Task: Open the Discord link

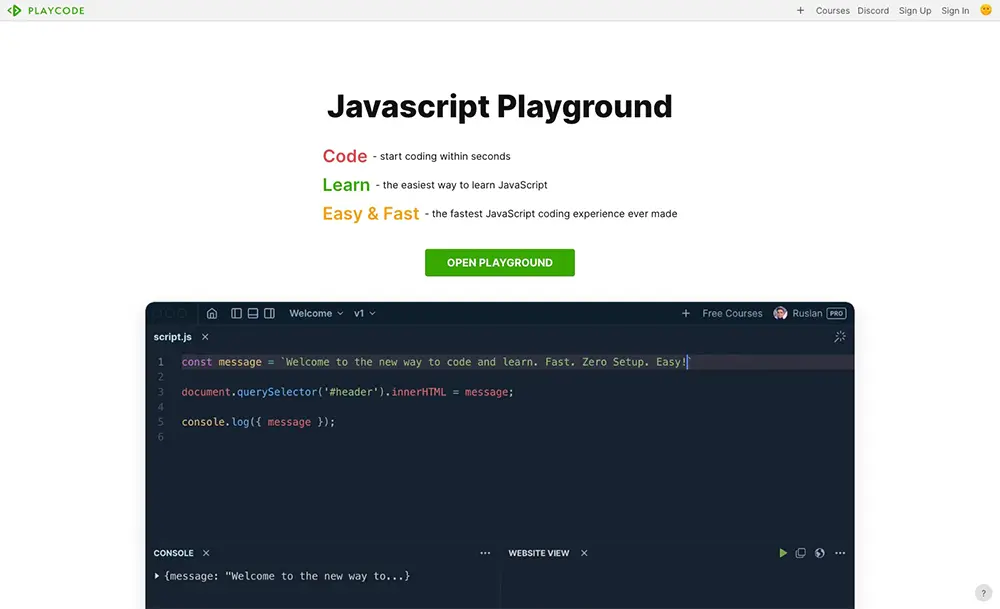Action: pos(872,11)
